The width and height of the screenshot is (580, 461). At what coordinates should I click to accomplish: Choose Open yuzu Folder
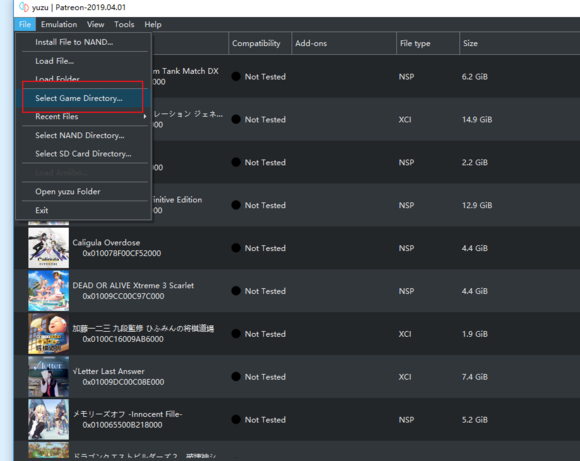click(84, 192)
